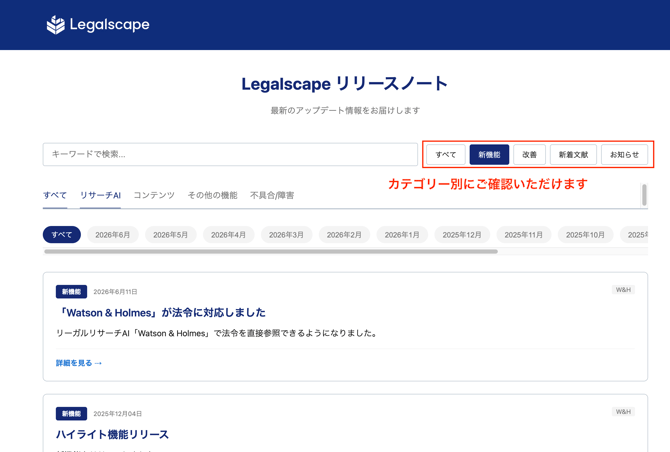Filter releases by 2025年12月
The width and height of the screenshot is (670, 452).
point(462,235)
